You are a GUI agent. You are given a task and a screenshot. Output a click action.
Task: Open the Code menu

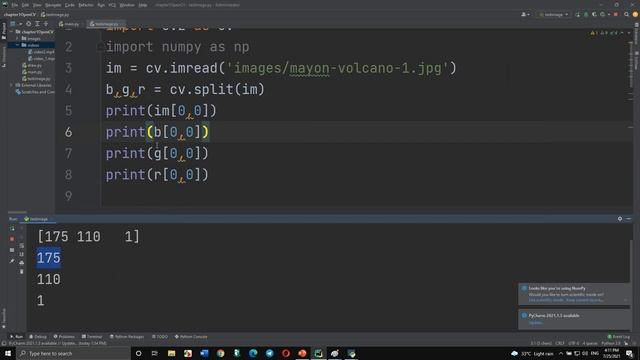pyautogui.click(x=70, y=5)
